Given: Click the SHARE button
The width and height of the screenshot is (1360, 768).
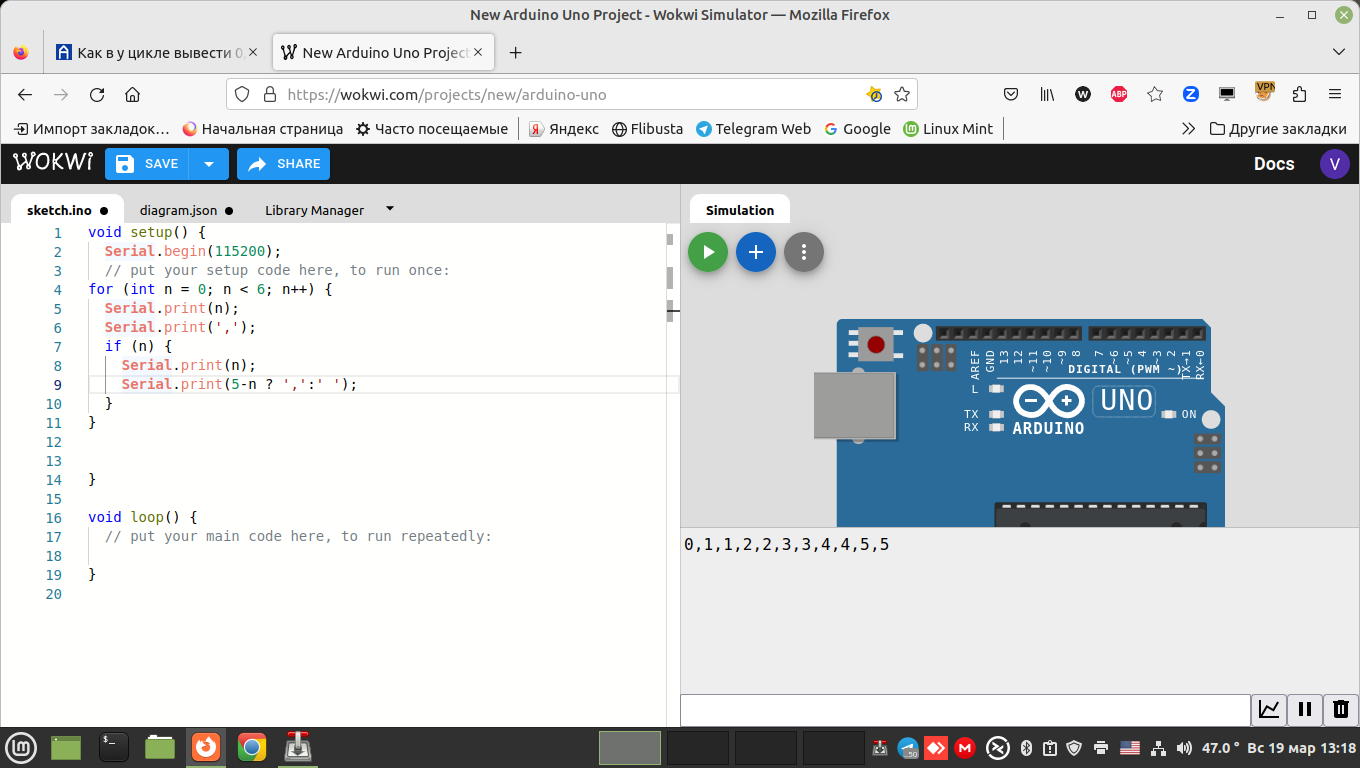Looking at the screenshot, I should (x=283, y=164).
